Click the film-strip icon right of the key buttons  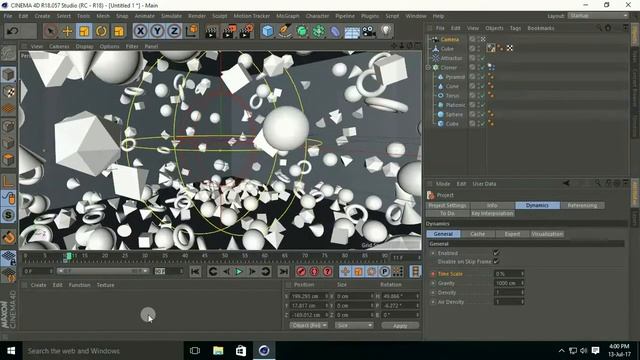[416, 271]
